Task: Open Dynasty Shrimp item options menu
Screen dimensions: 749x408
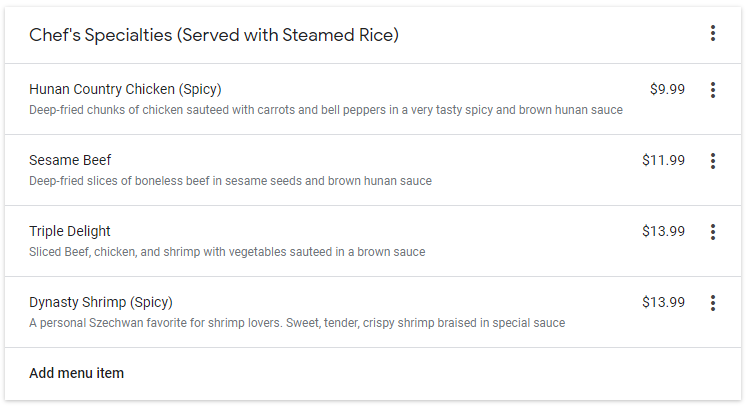Action: coord(713,303)
